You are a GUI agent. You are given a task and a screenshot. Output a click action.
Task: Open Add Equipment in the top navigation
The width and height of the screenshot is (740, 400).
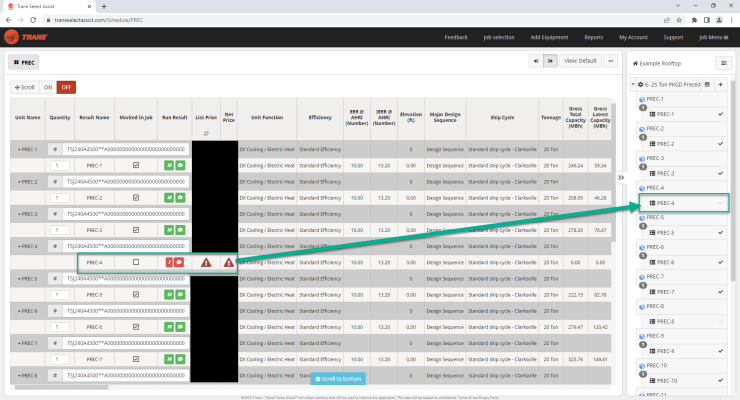coord(549,37)
